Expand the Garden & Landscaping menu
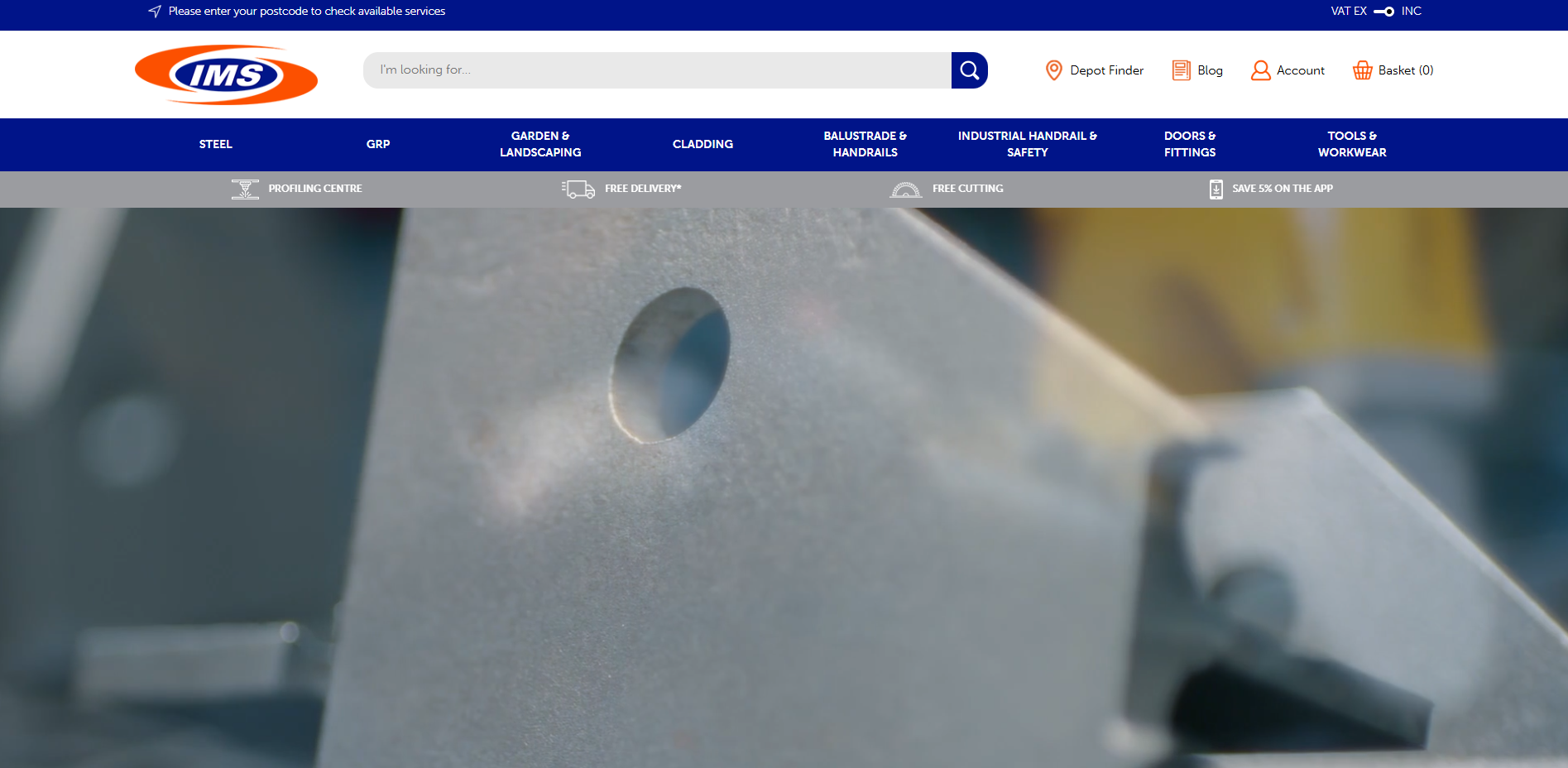1568x768 pixels. point(540,144)
